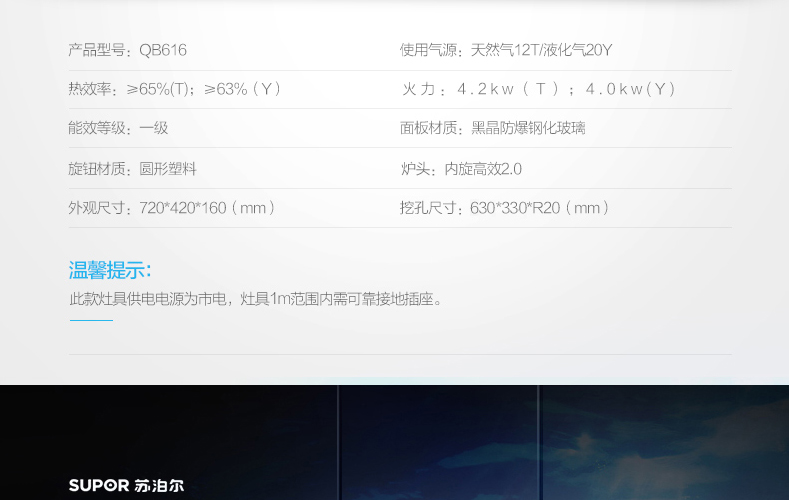This screenshot has width=789, height=500.
Task: Click the 火力 firepower 4.2kw specification
Action: coord(539,89)
